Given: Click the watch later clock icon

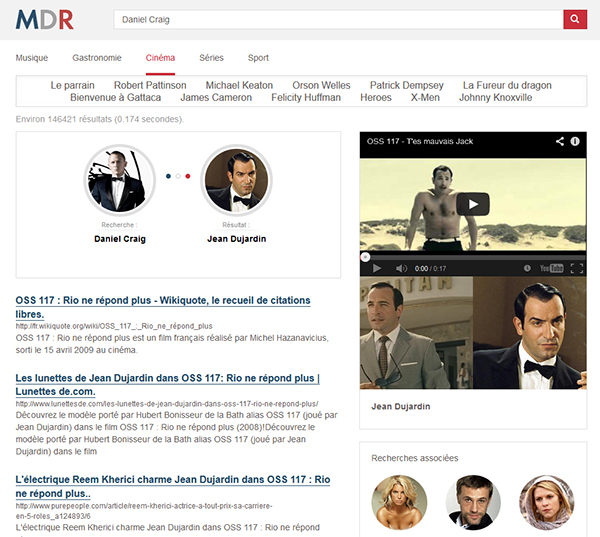Looking at the screenshot, I should click(x=527, y=268).
